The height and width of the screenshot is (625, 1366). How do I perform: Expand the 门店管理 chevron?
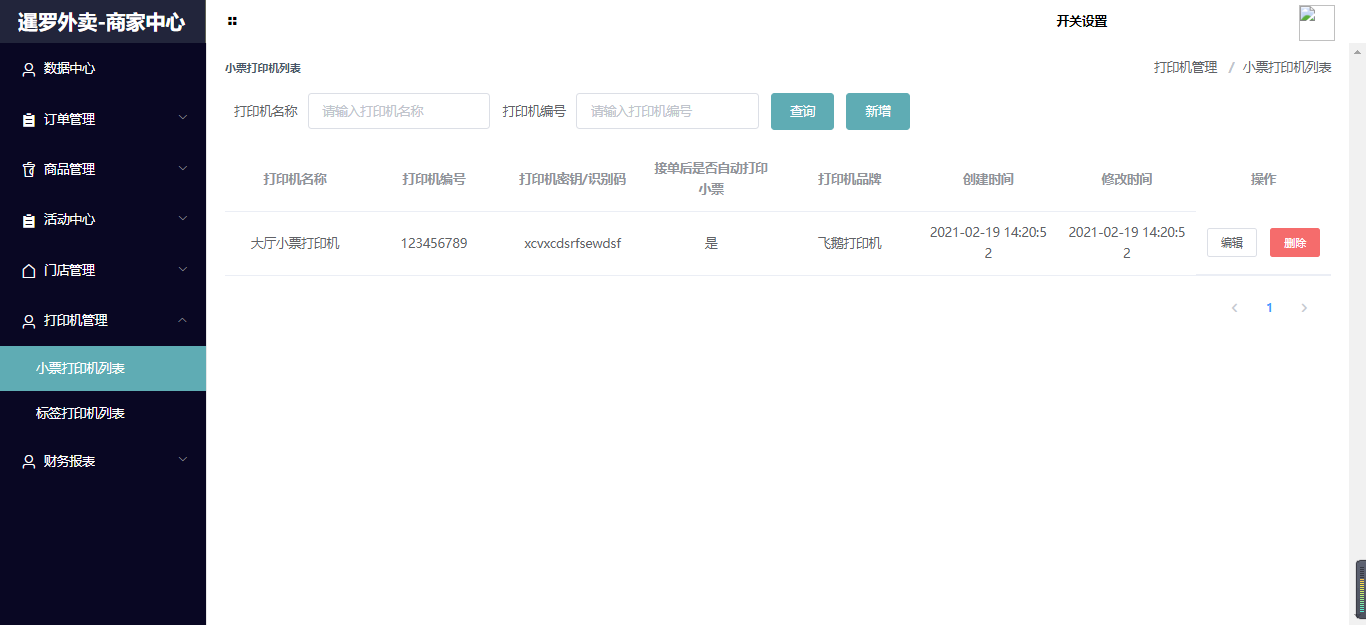pyautogui.click(x=183, y=269)
